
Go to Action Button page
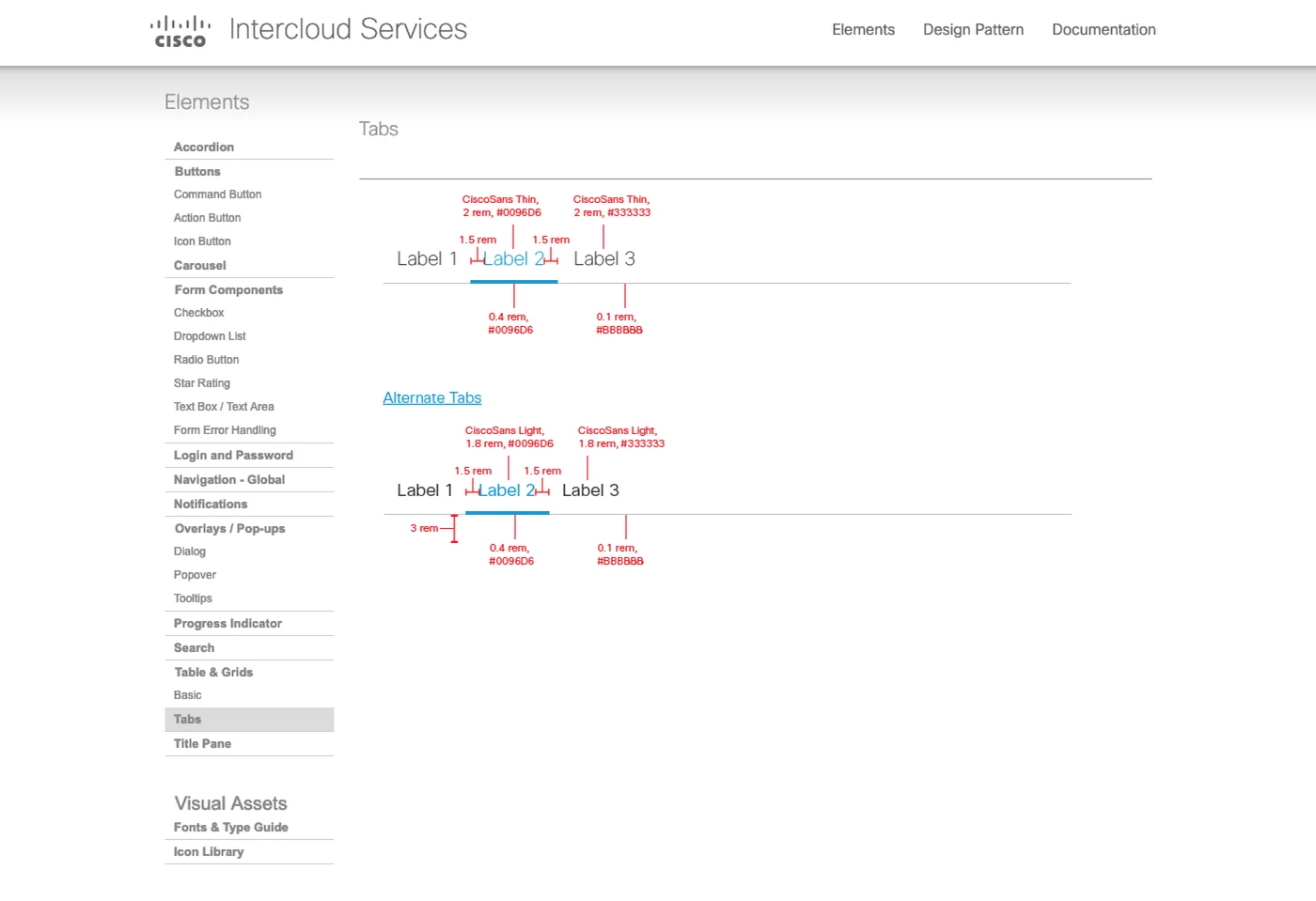click(x=207, y=218)
